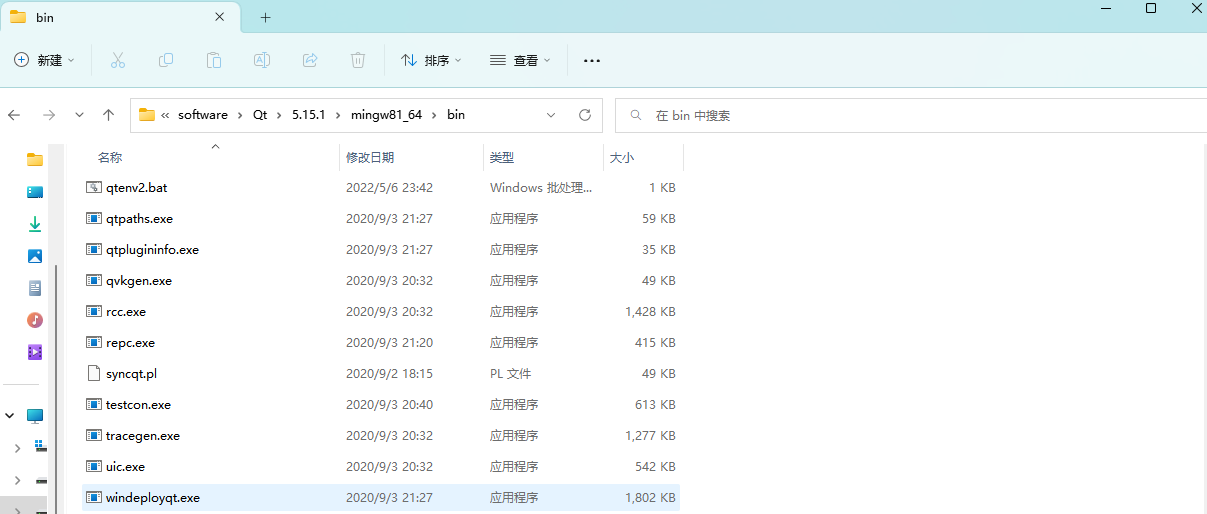This screenshot has height=514, width=1207.
Task: Select the file name windeployqt.exe
Action: pos(153,497)
